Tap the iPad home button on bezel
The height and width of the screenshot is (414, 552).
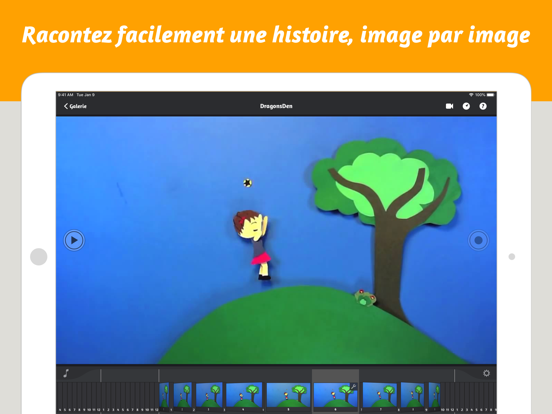[39, 256]
